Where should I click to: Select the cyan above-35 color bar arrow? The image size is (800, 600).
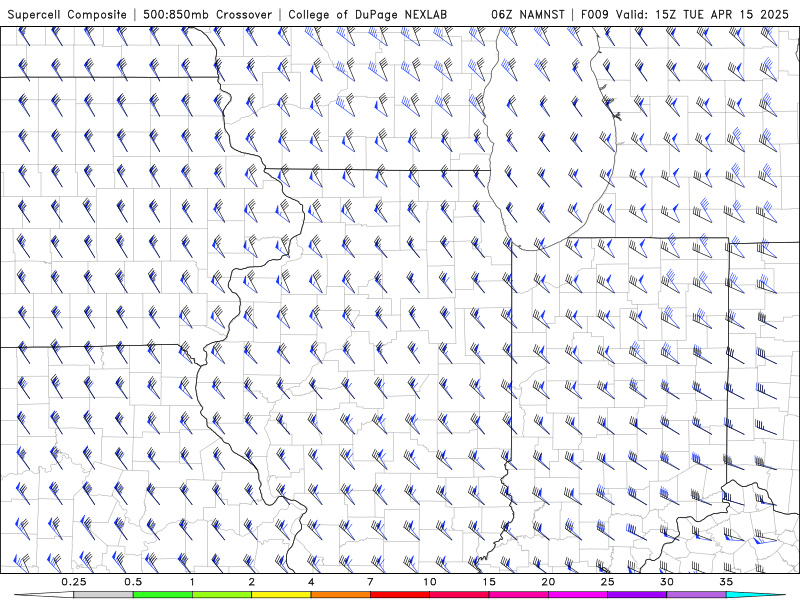756,595
